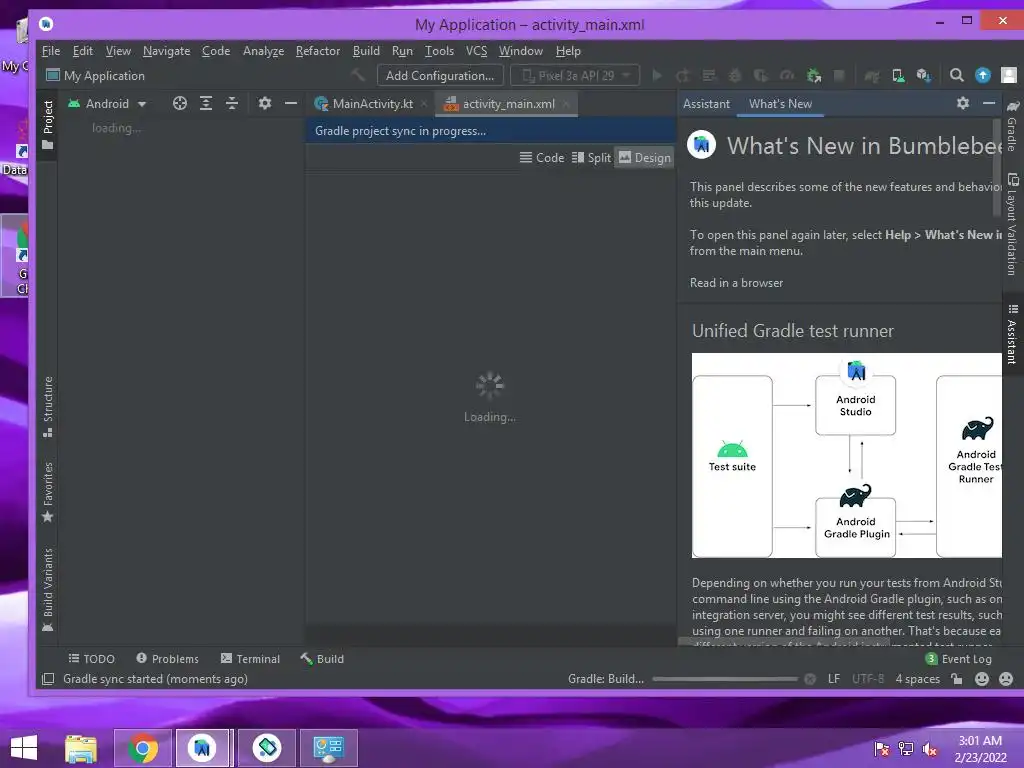This screenshot has width=1024, height=768.
Task: Open the Terminal tool window
Action: (x=250, y=659)
